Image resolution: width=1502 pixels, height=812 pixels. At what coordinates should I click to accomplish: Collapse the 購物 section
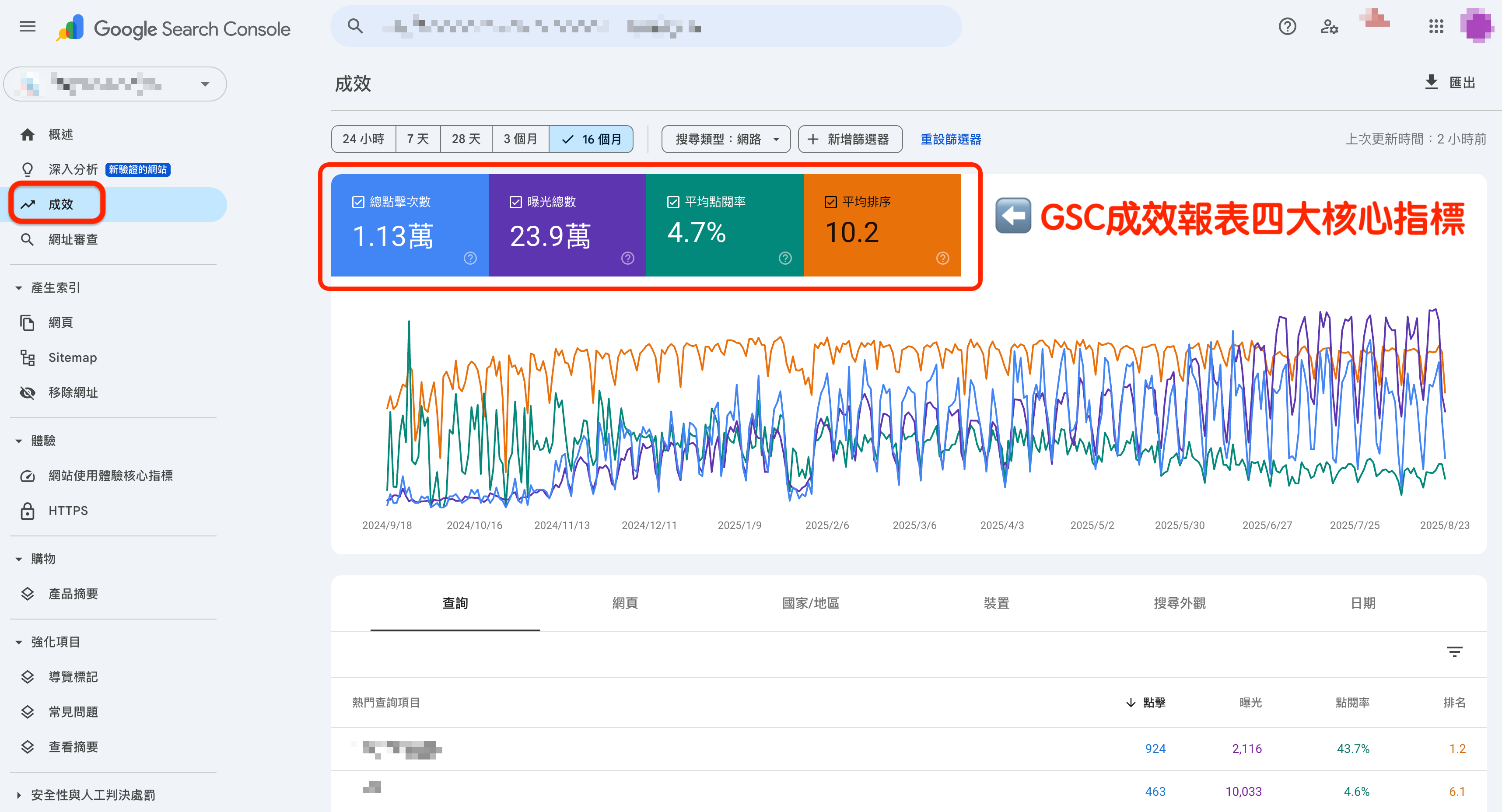tap(19, 559)
